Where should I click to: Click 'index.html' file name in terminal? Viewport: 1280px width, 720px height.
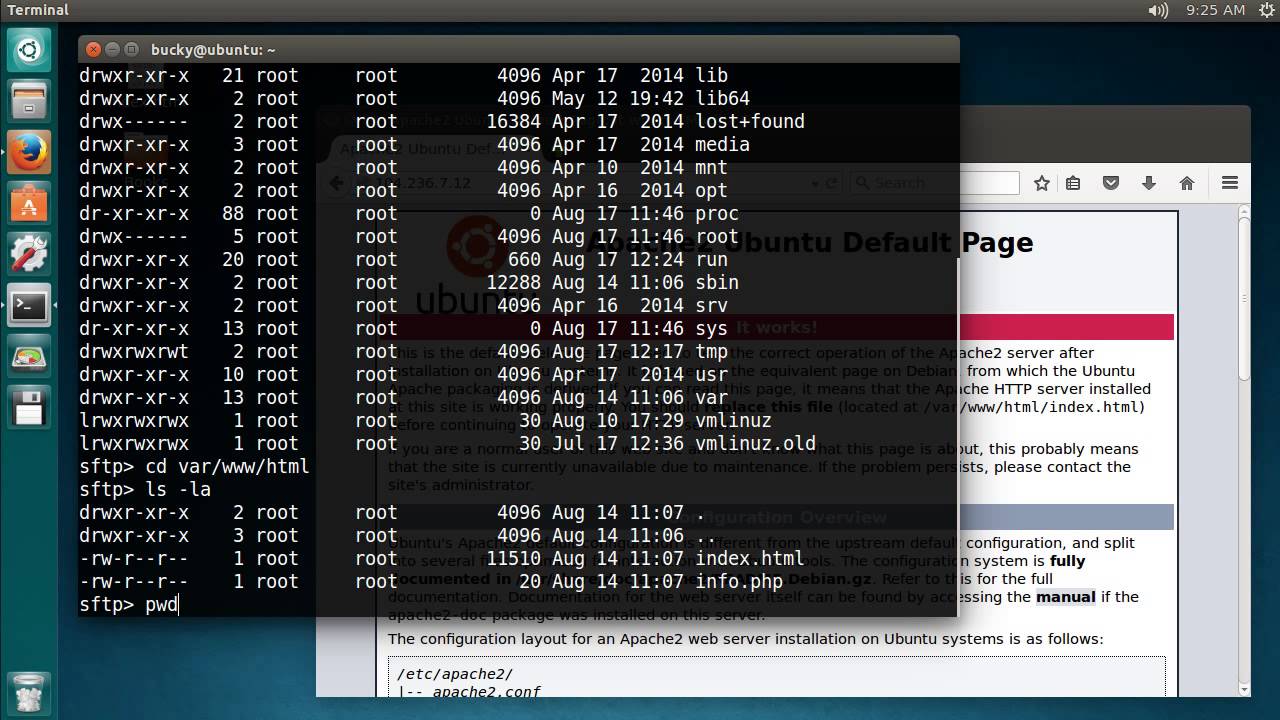point(750,558)
